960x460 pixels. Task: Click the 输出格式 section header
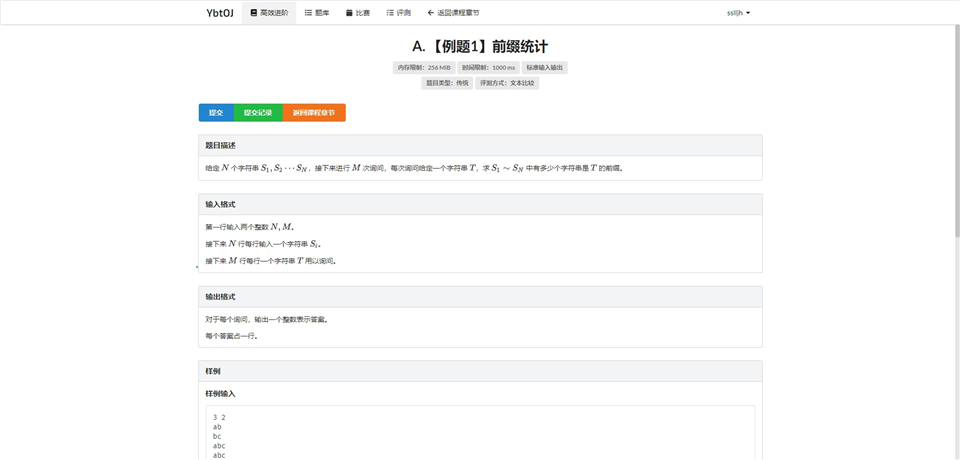coord(480,297)
